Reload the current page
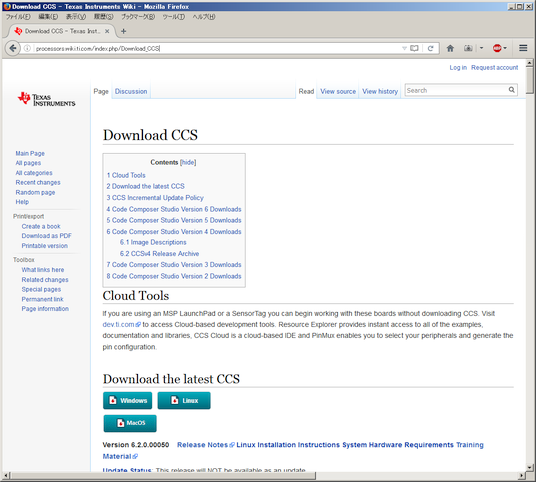 [430, 49]
